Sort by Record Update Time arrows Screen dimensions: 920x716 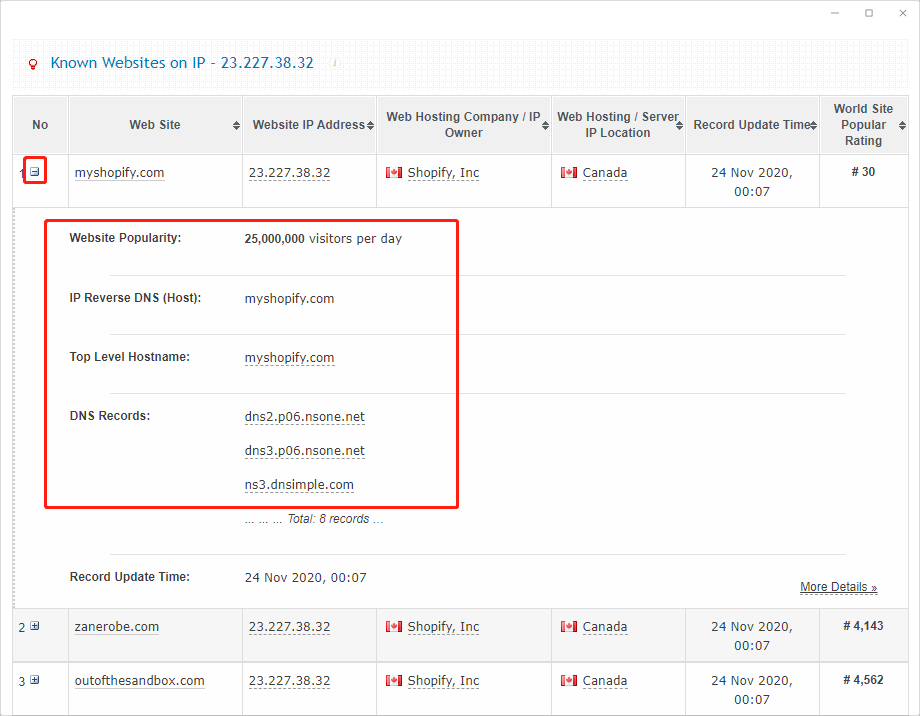pos(814,126)
